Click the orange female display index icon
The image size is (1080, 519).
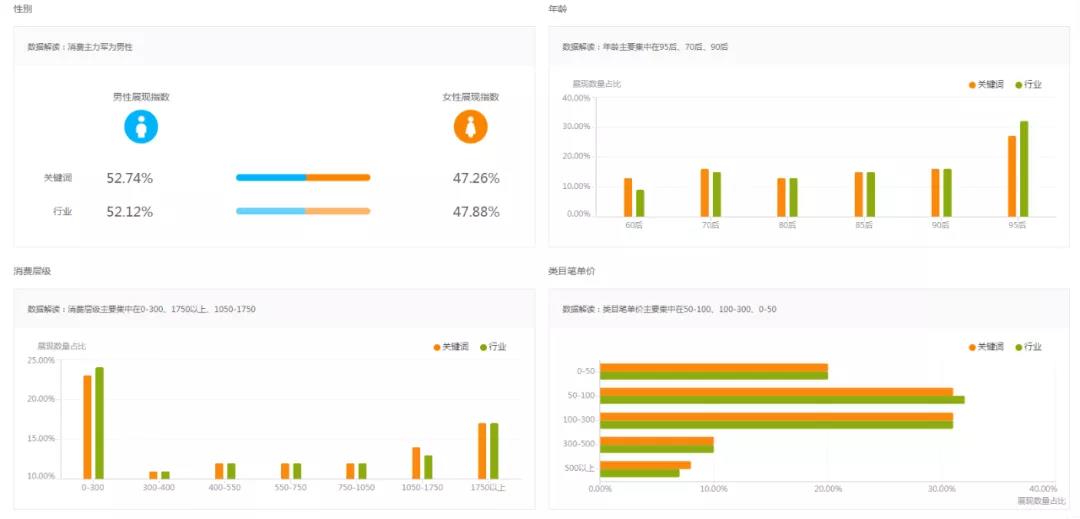tap(470, 127)
